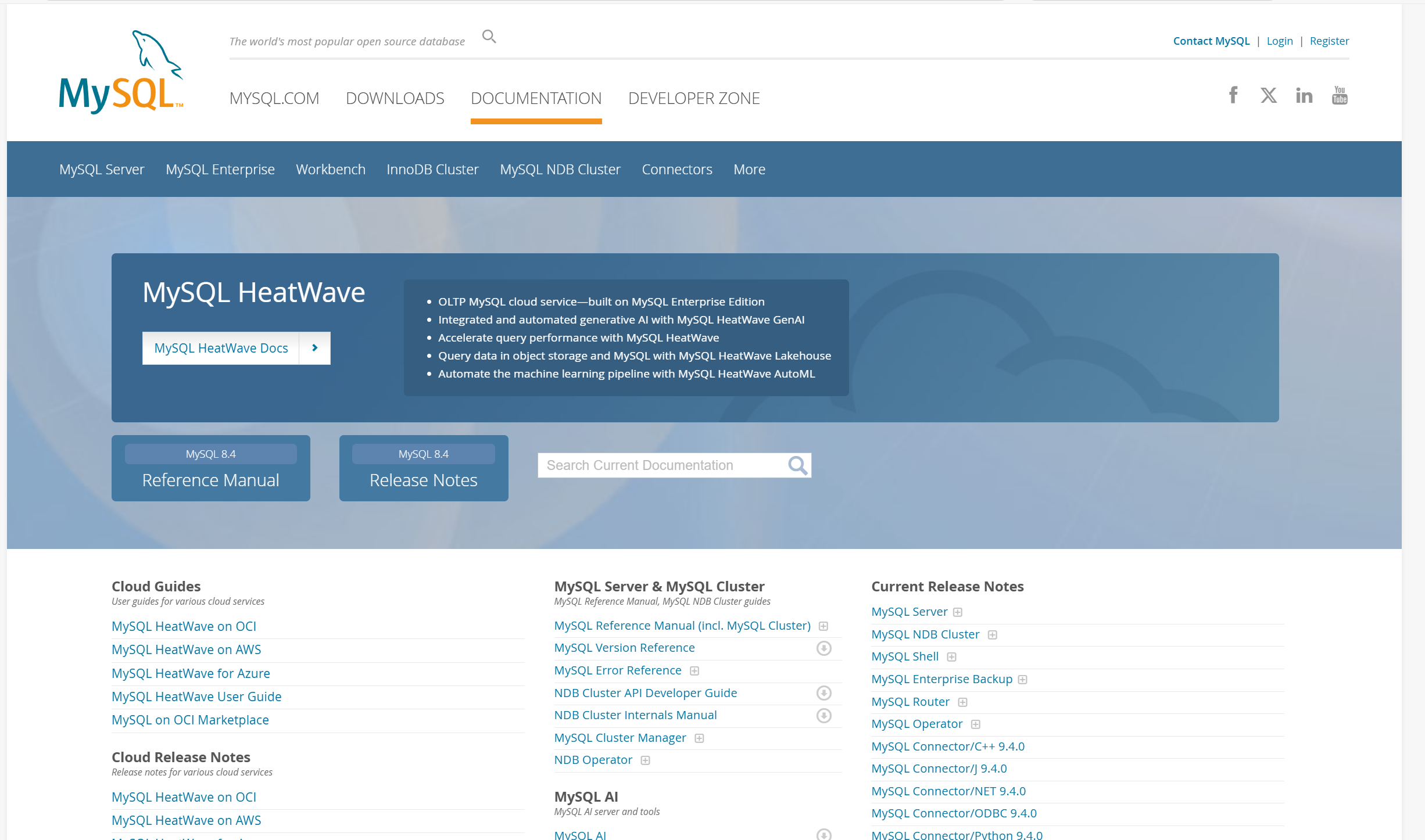Screen dimensions: 1425x840
Task: Click documentation search magnifier button
Action: (797, 465)
